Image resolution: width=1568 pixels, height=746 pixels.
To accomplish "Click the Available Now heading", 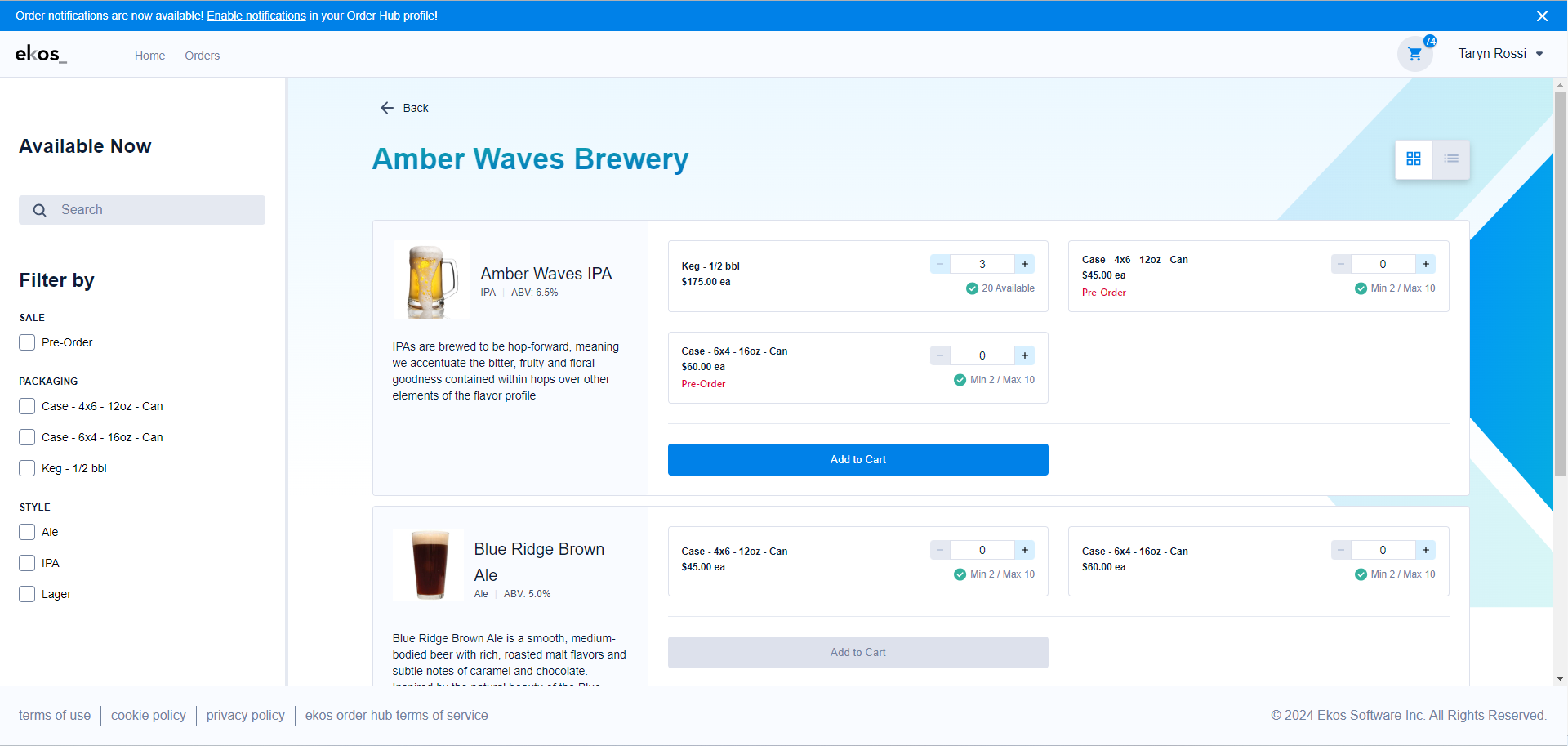I will (86, 146).
